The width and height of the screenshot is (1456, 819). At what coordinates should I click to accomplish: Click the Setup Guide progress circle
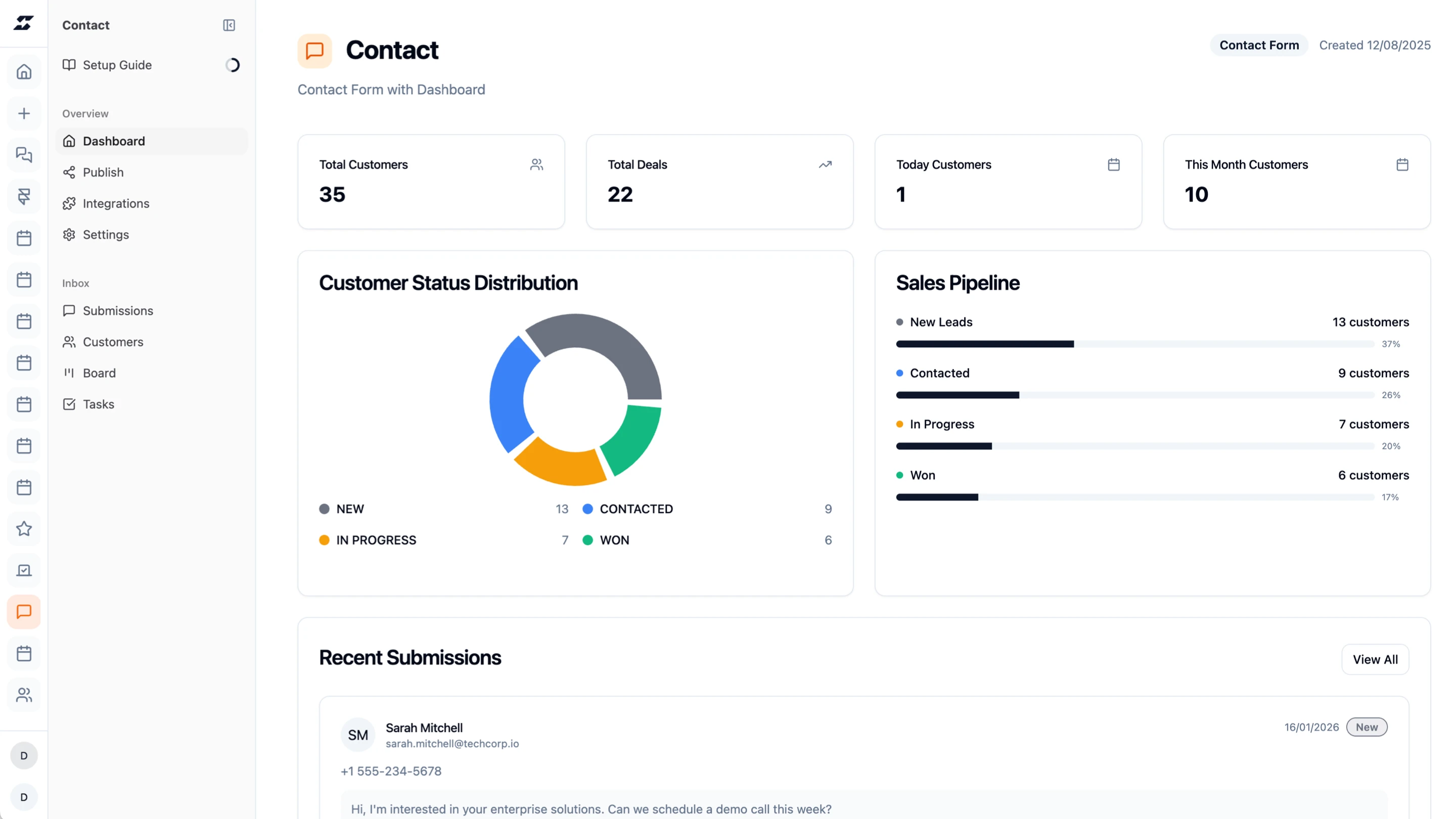pos(233,65)
